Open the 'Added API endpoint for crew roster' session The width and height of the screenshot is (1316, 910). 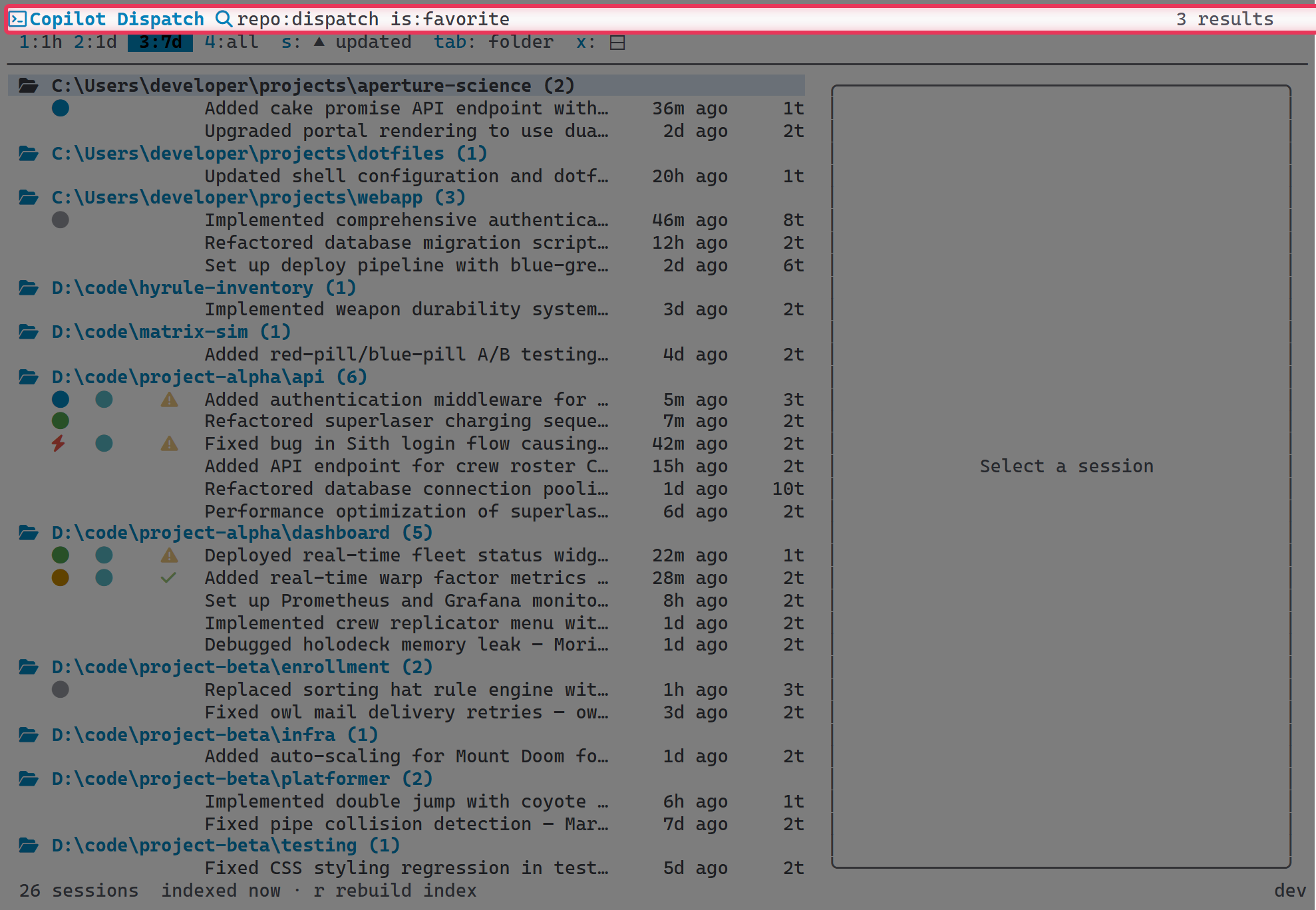coord(407,466)
